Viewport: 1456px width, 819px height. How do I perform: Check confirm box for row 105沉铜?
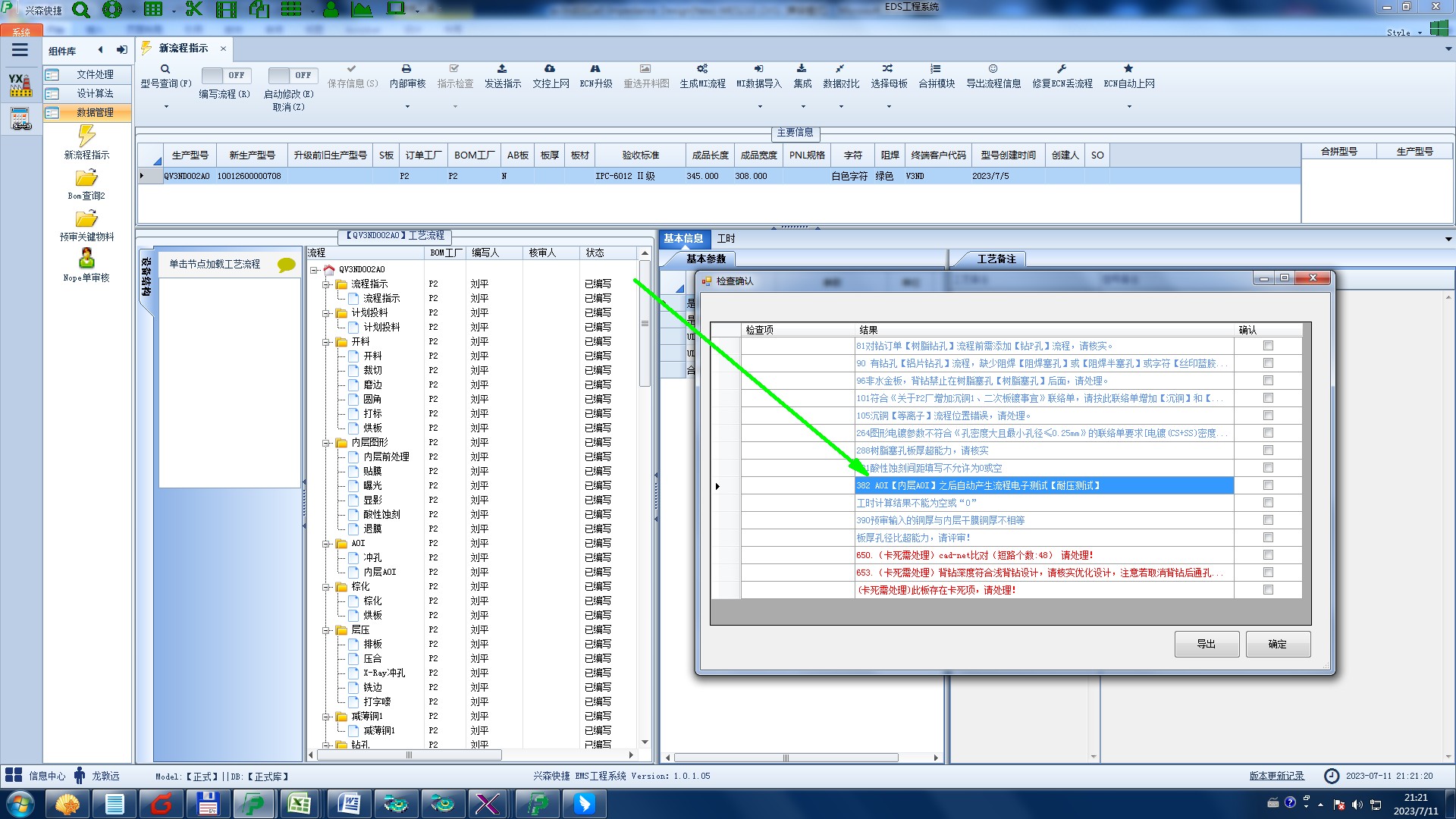(x=1268, y=416)
